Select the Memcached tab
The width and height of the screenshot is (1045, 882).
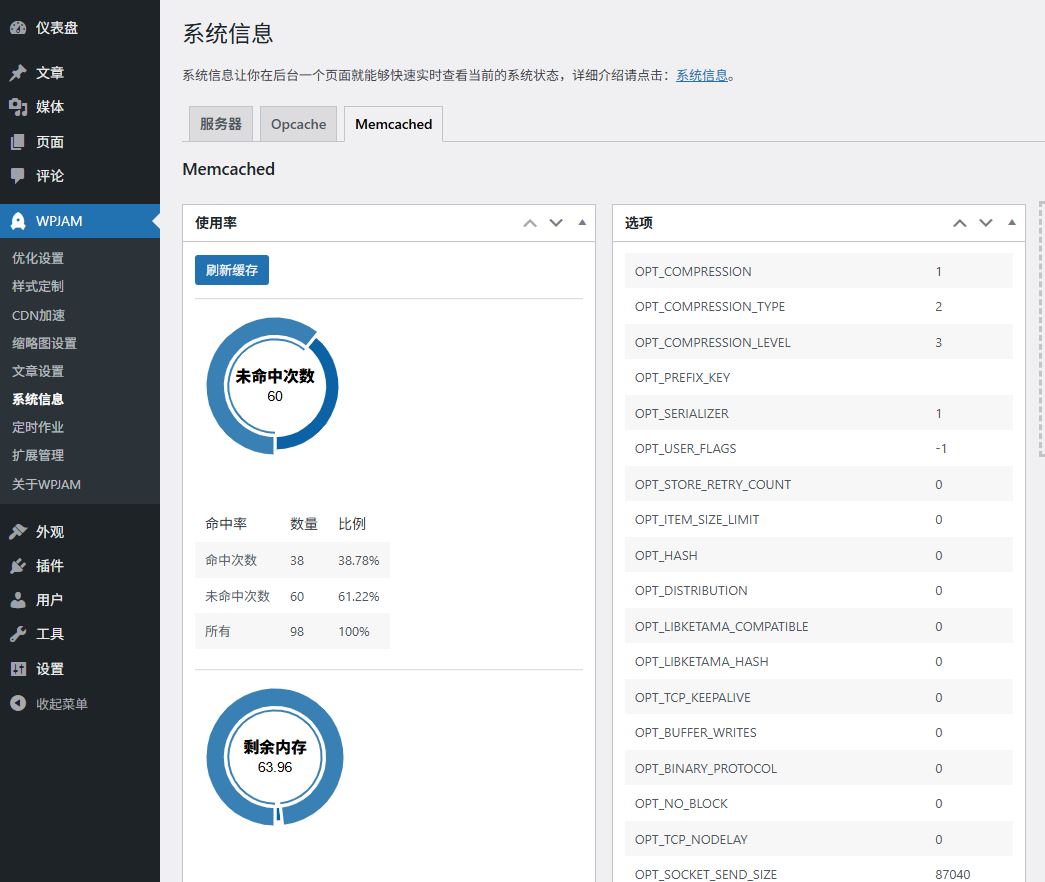point(393,124)
